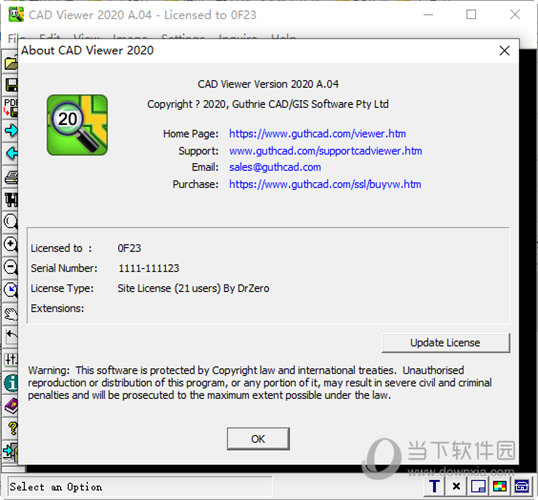This screenshot has height=500, width=538.
Task: Click the magnifier with blue arrow icon
Action: point(11,290)
